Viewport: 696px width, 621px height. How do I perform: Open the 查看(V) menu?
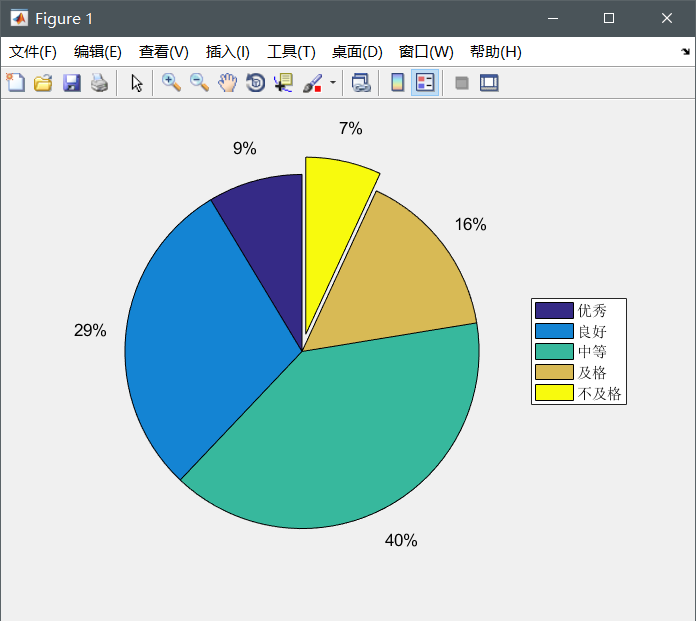coord(164,52)
